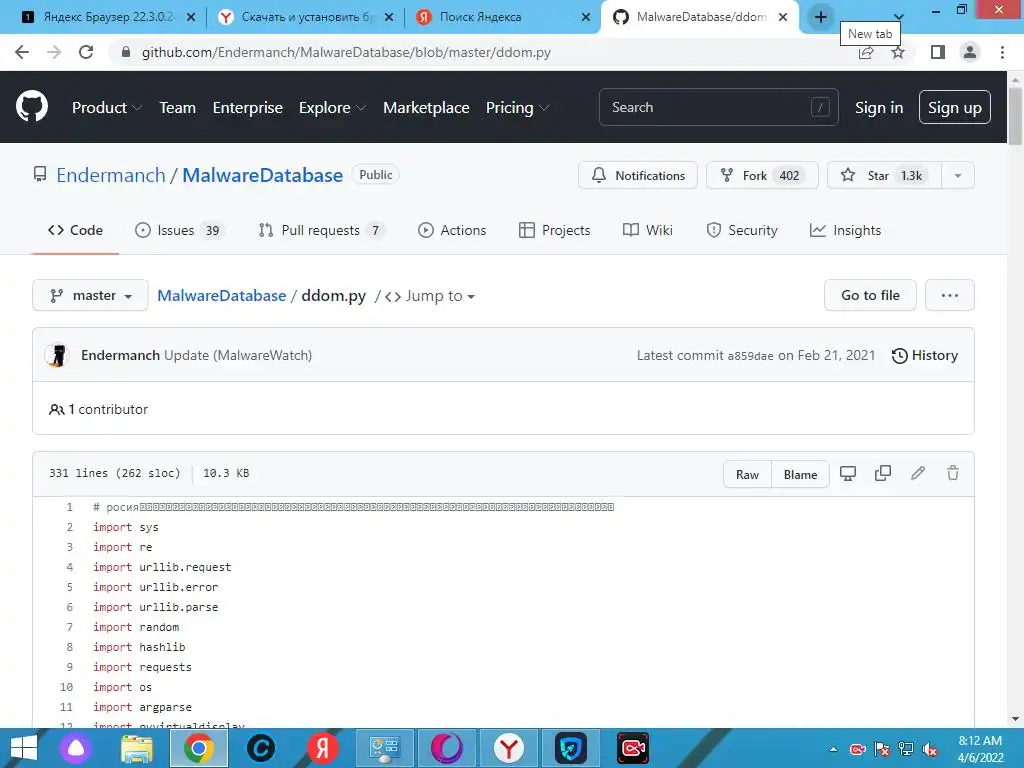This screenshot has width=1024, height=768.
Task: Open the browser profile avatar icon
Action: 970,52
